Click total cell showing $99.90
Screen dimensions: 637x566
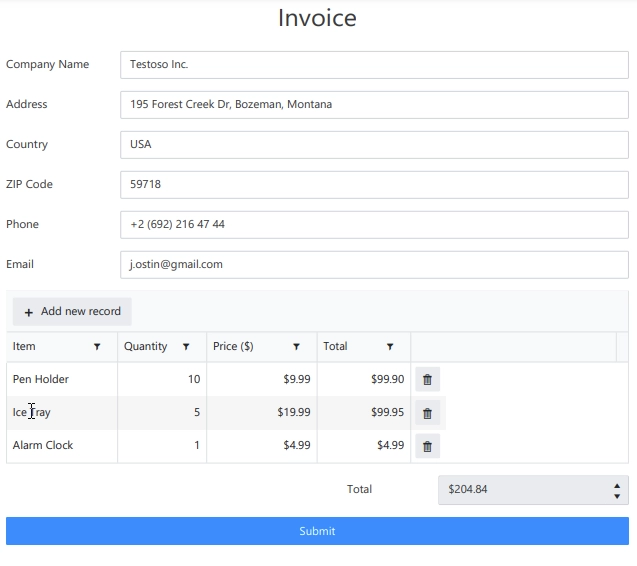pos(364,380)
